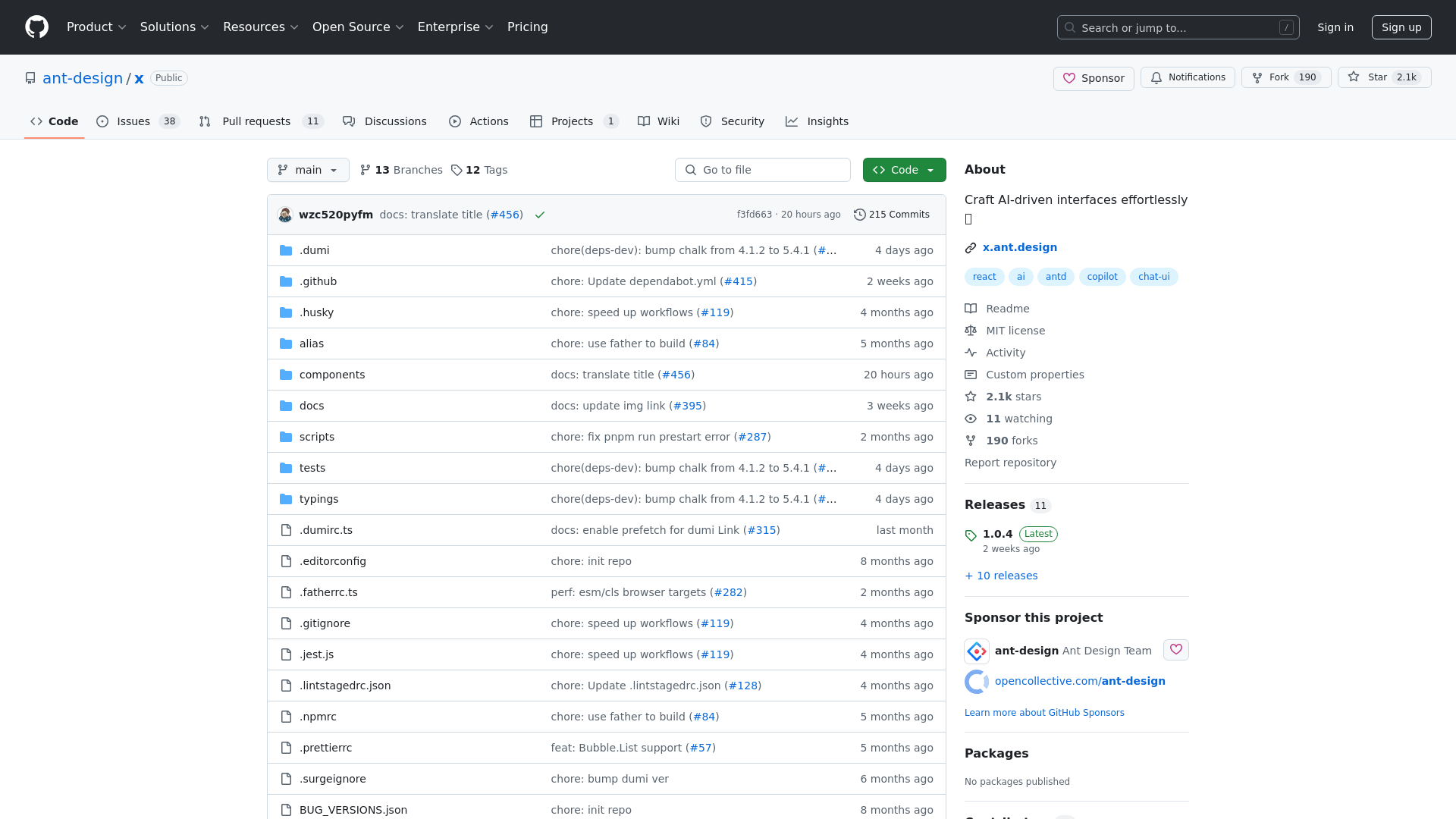Fork the repository
Image resolution: width=1456 pixels, height=819 pixels.
pyautogui.click(x=1286, y=77)
